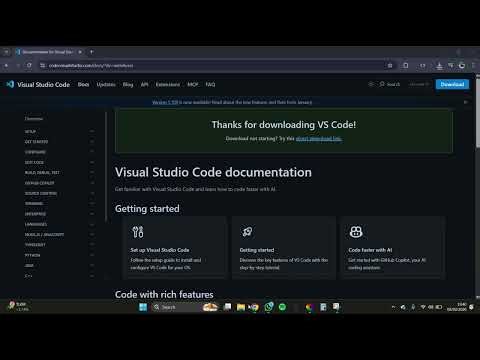The height and width of the screenshot is (360, 480).
Task: Open the tab search dropdown in the tab strip
Action: coord(6,52)
